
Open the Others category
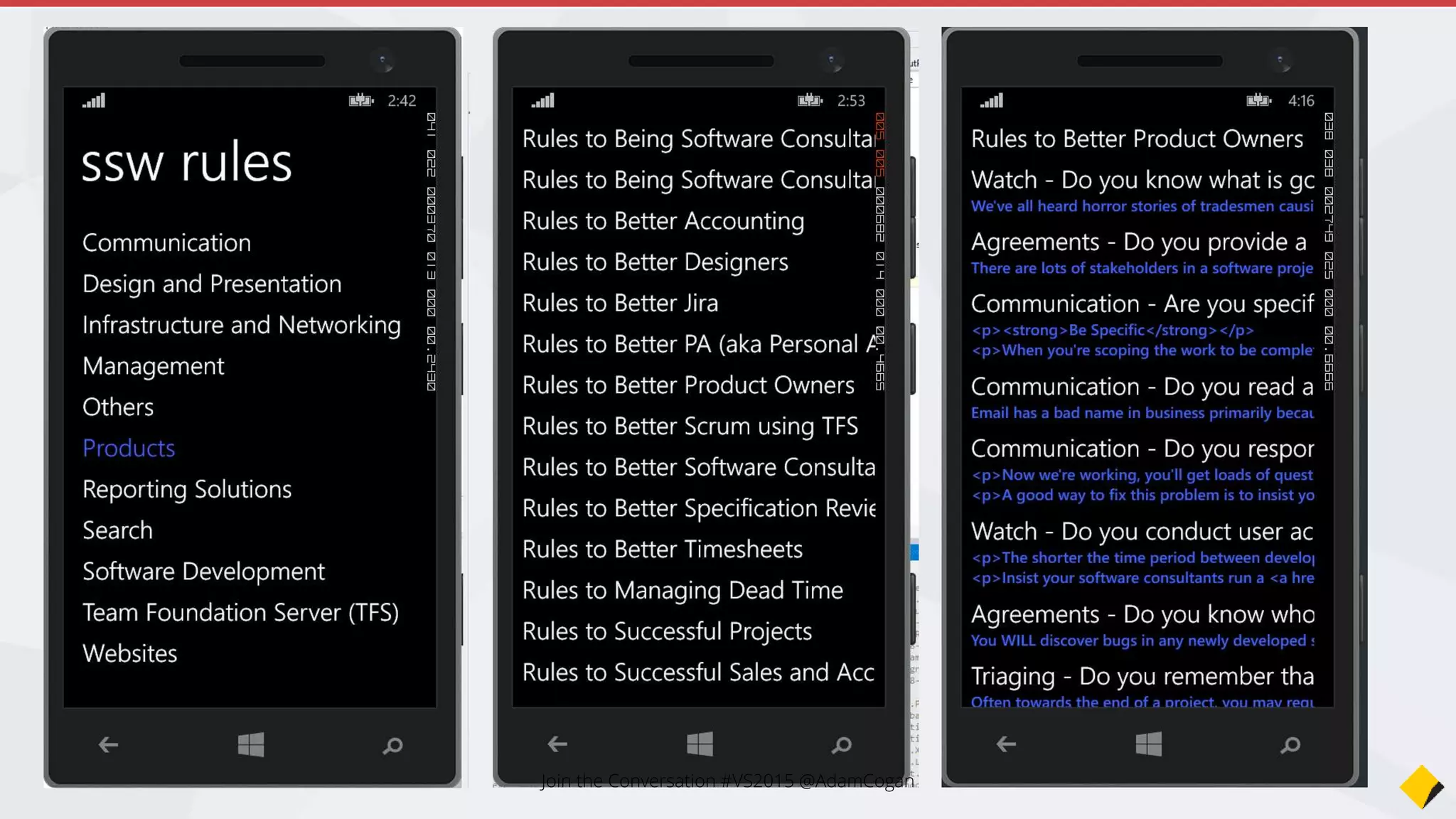click(x=118, y=407)
